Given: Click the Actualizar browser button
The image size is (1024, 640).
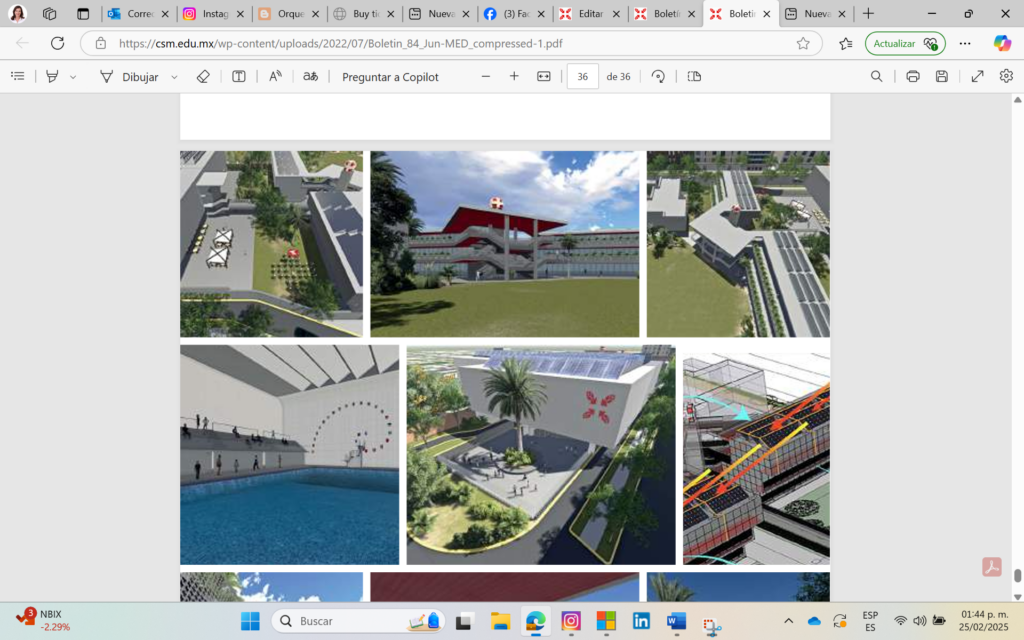Looking at the screenshot, I should [904, 43].
